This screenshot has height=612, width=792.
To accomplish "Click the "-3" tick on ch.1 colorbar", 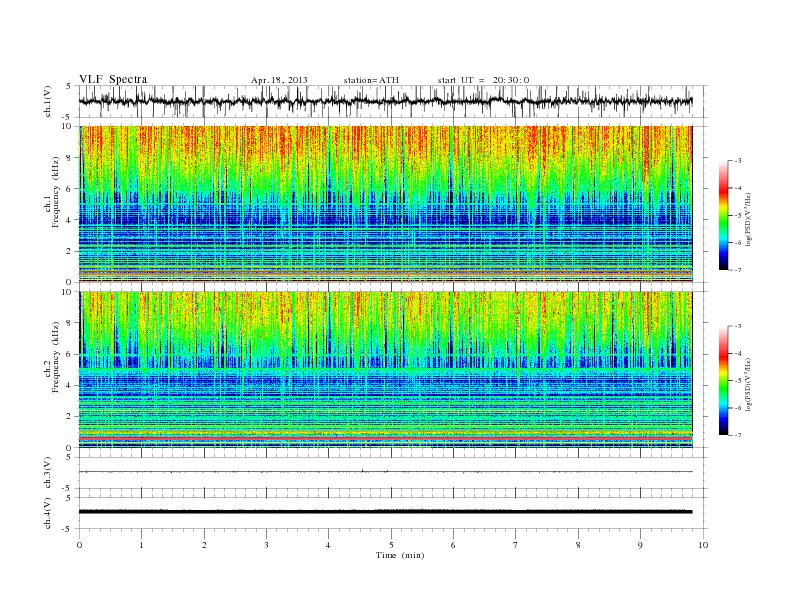I will (738, 161).
